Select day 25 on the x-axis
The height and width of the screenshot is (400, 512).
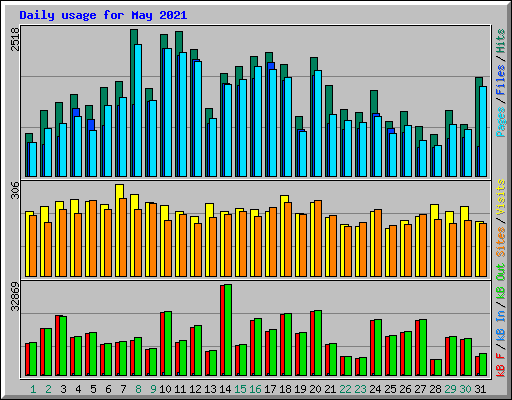coord(390,389)
